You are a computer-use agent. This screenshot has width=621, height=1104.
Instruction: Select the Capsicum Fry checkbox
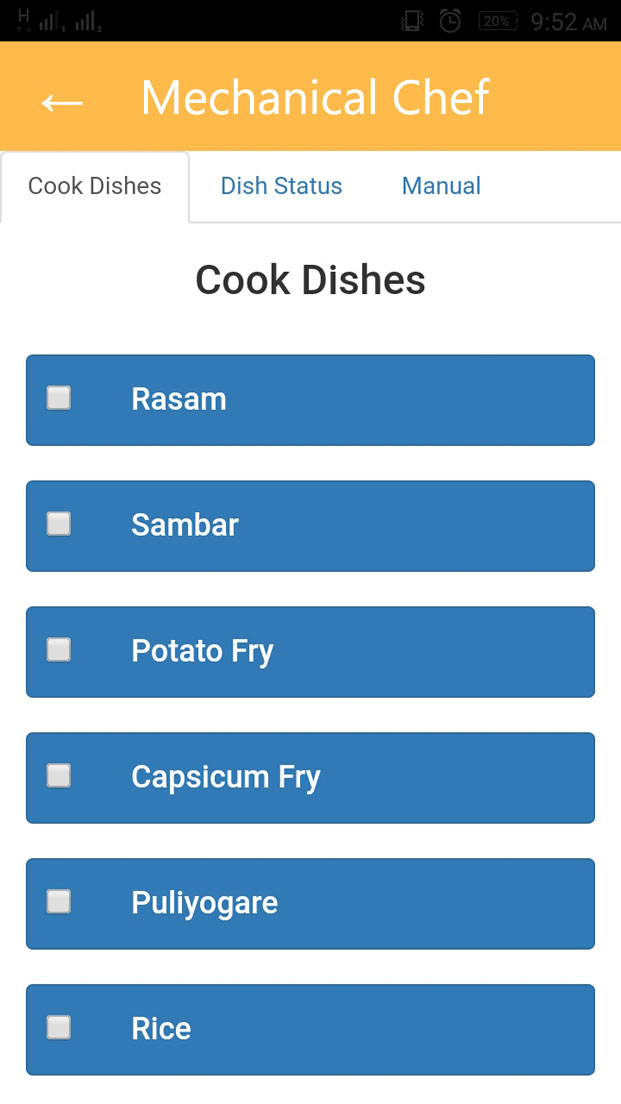(59, 776)
